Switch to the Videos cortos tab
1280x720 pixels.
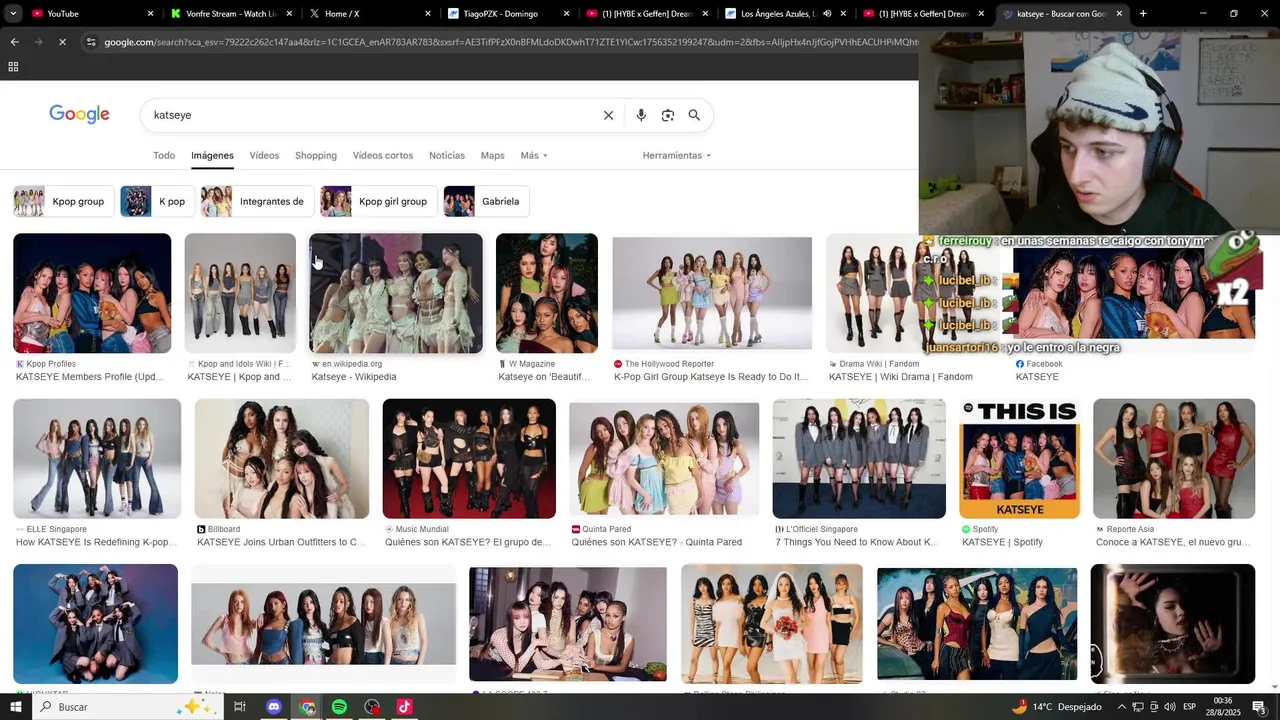click(383, 155)
